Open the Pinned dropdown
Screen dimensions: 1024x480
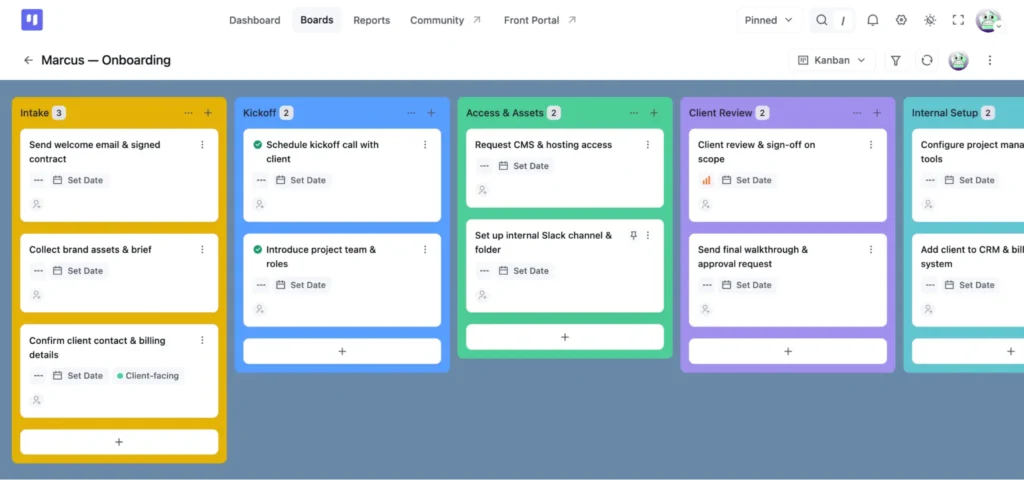[768, 20]
